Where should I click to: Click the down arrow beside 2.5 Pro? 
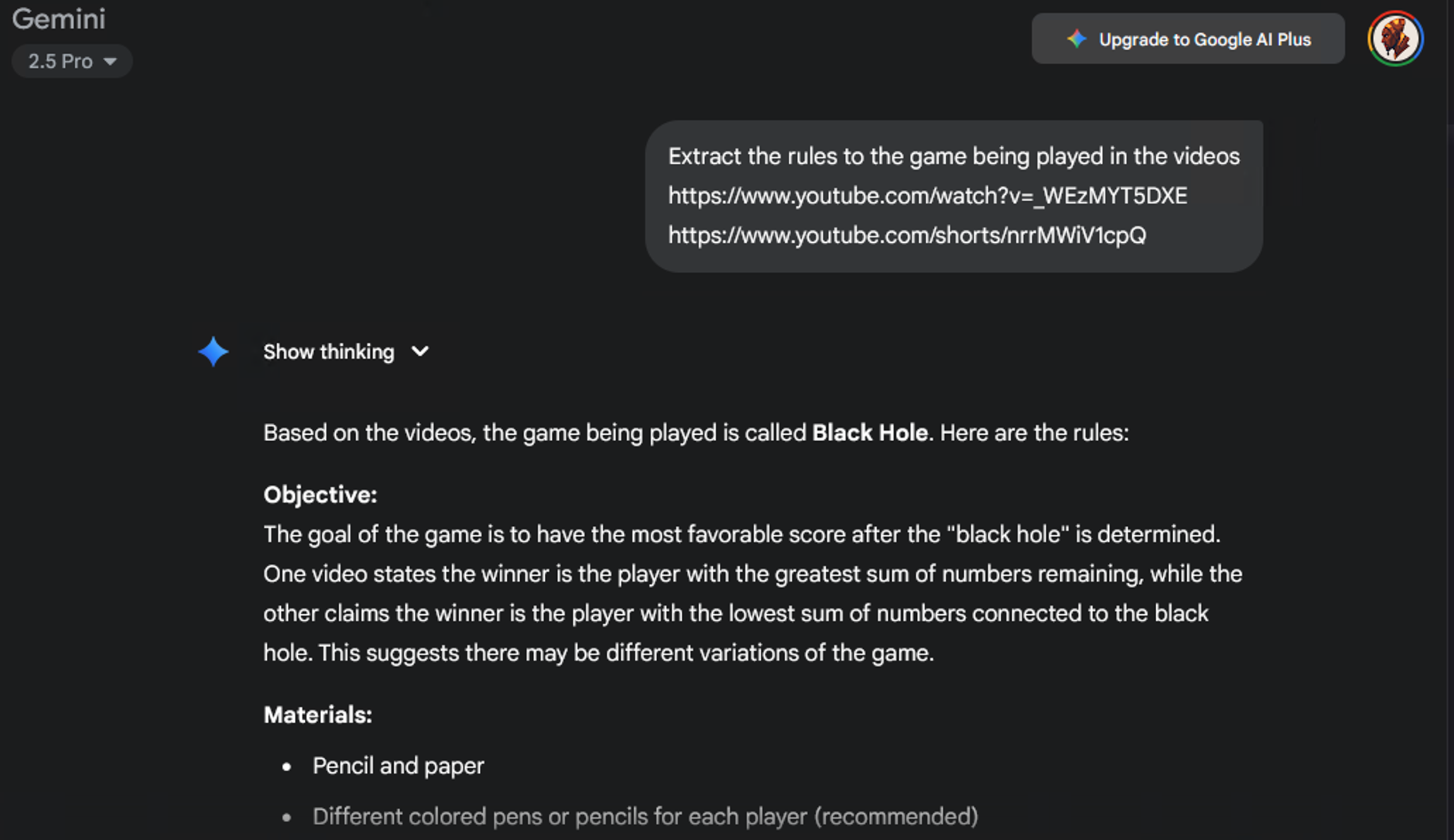click(110, 61)
